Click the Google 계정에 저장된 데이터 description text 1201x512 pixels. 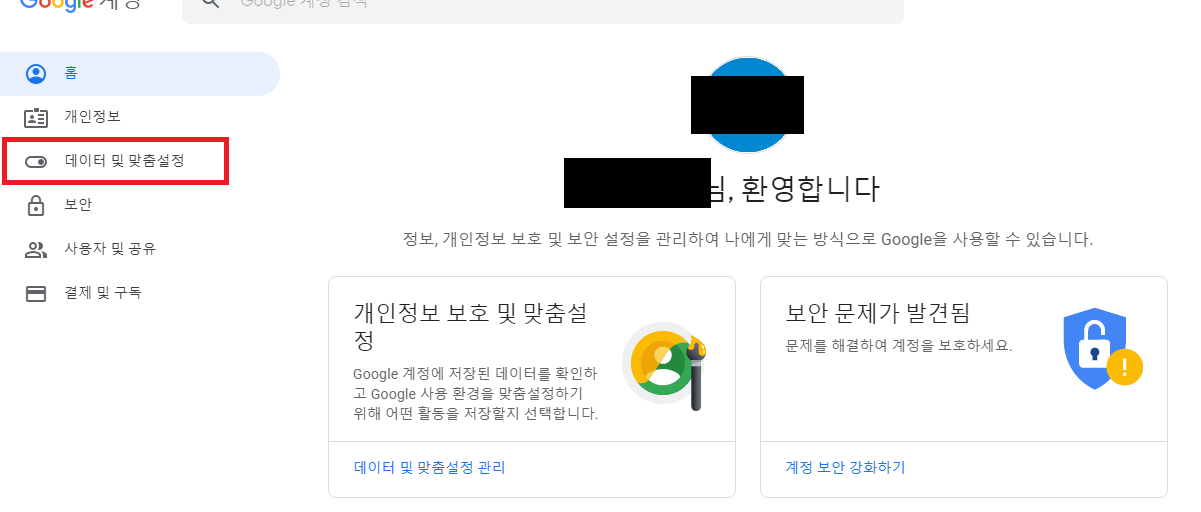[x=475, y=393]
